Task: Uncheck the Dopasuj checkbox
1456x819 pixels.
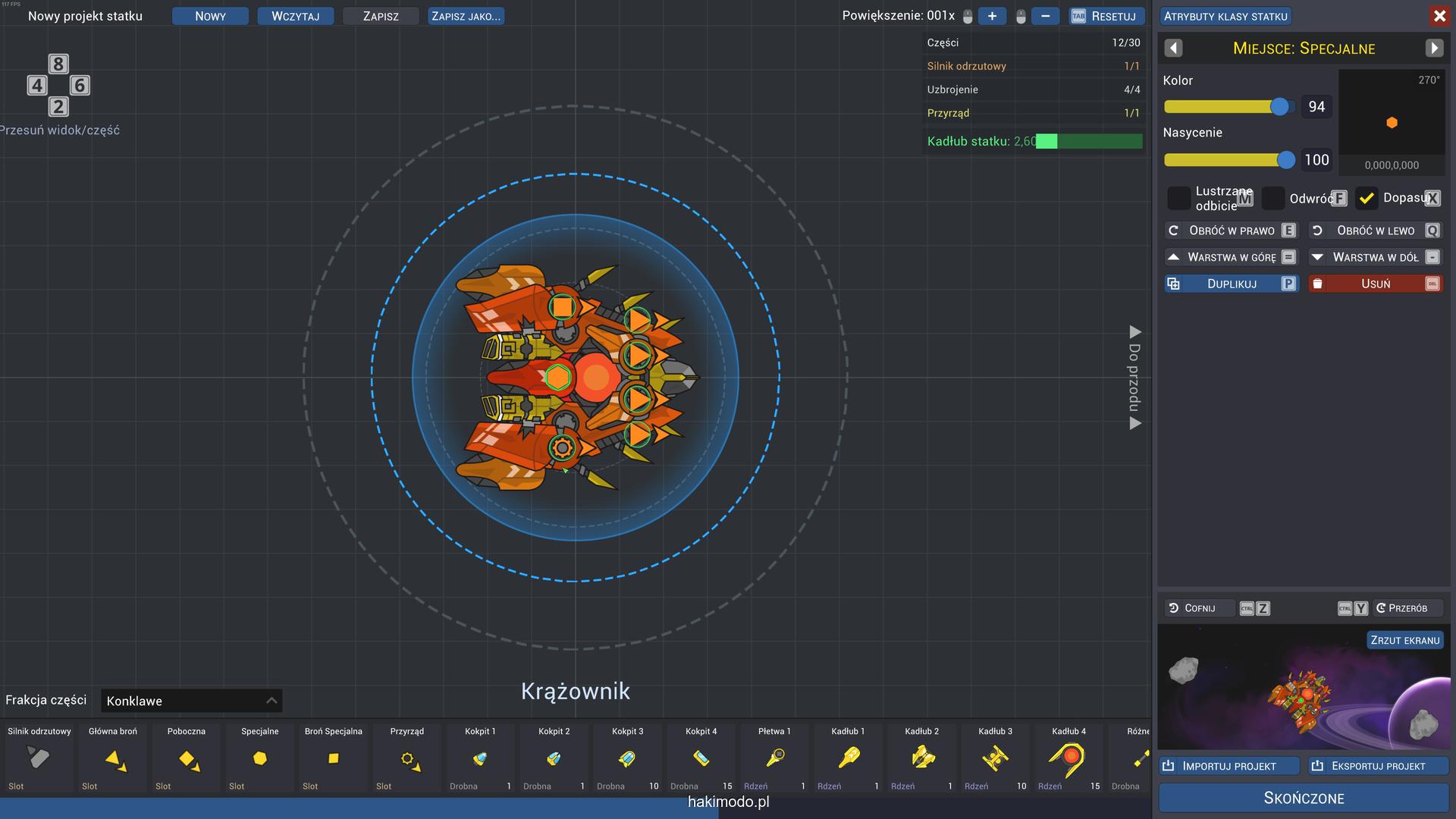Action: pyautogui.click(x=1367, y=199)
